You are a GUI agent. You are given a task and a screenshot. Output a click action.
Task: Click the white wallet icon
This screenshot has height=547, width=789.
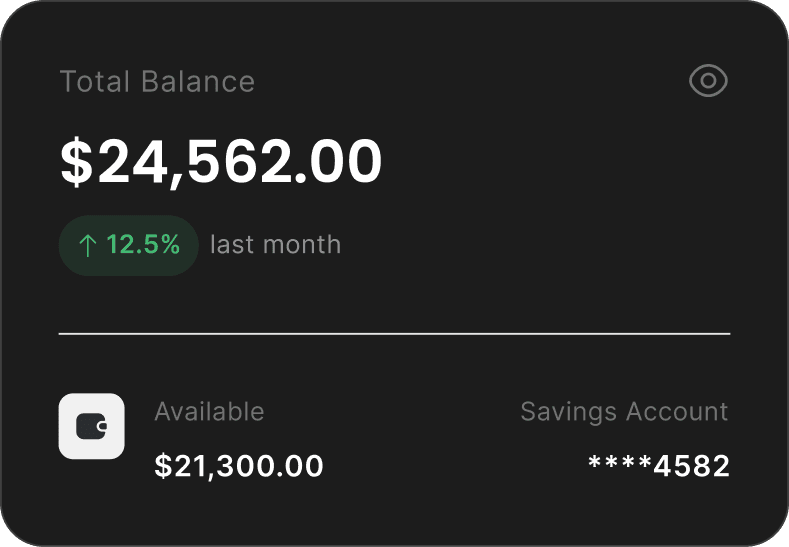[x=92, y=426]
